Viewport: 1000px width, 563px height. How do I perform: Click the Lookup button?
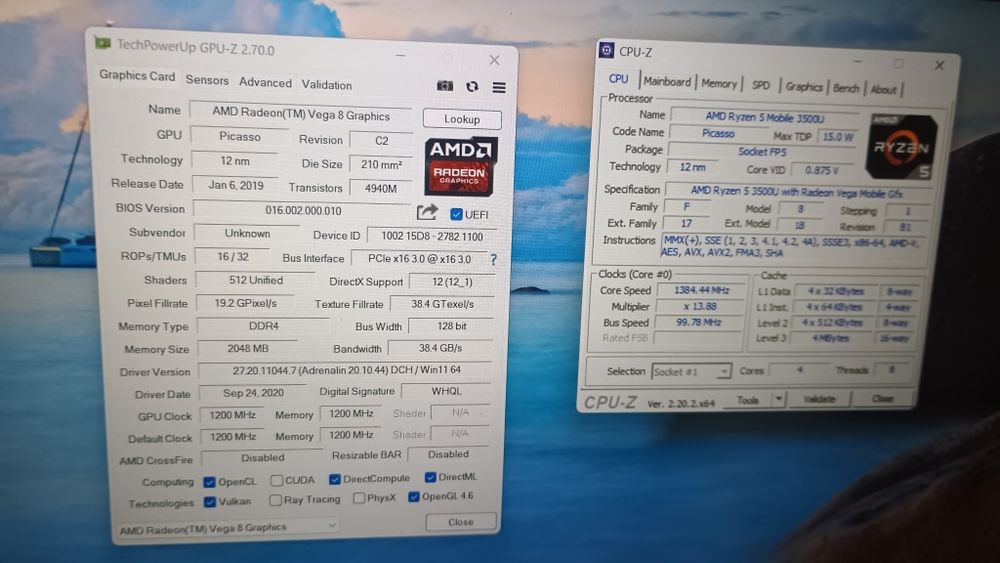(462, 119)
